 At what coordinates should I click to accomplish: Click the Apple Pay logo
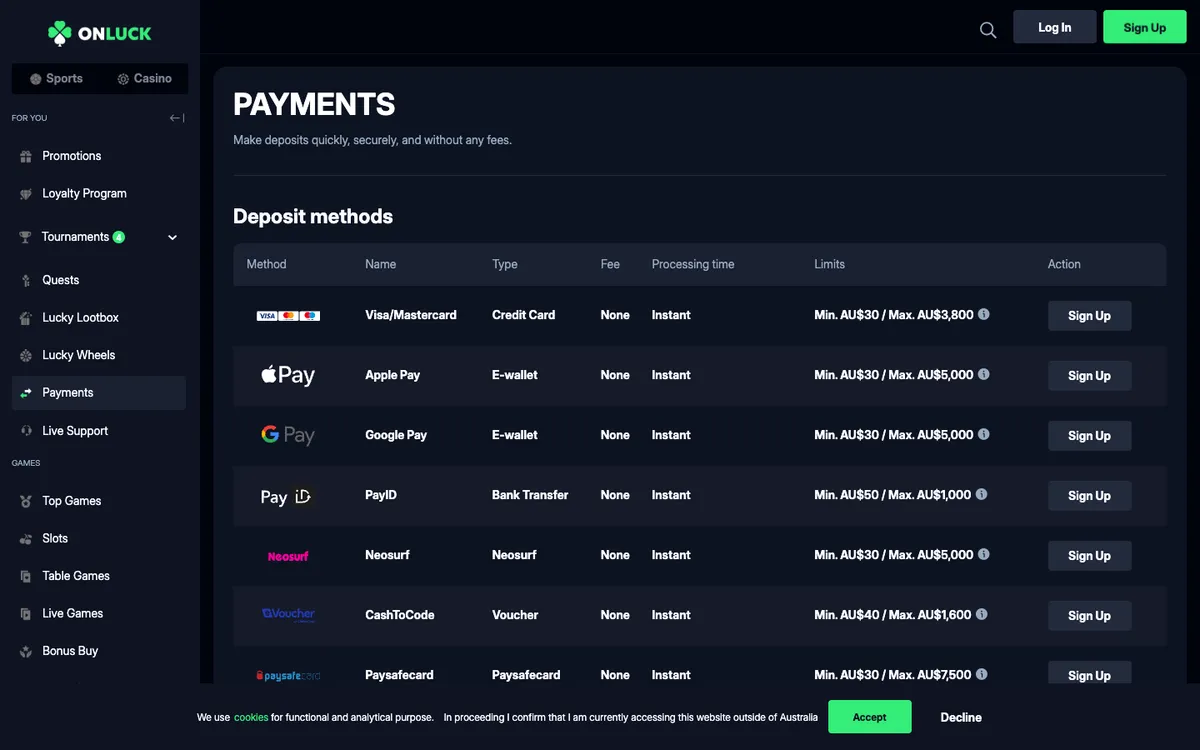click(x=288, y=375)
